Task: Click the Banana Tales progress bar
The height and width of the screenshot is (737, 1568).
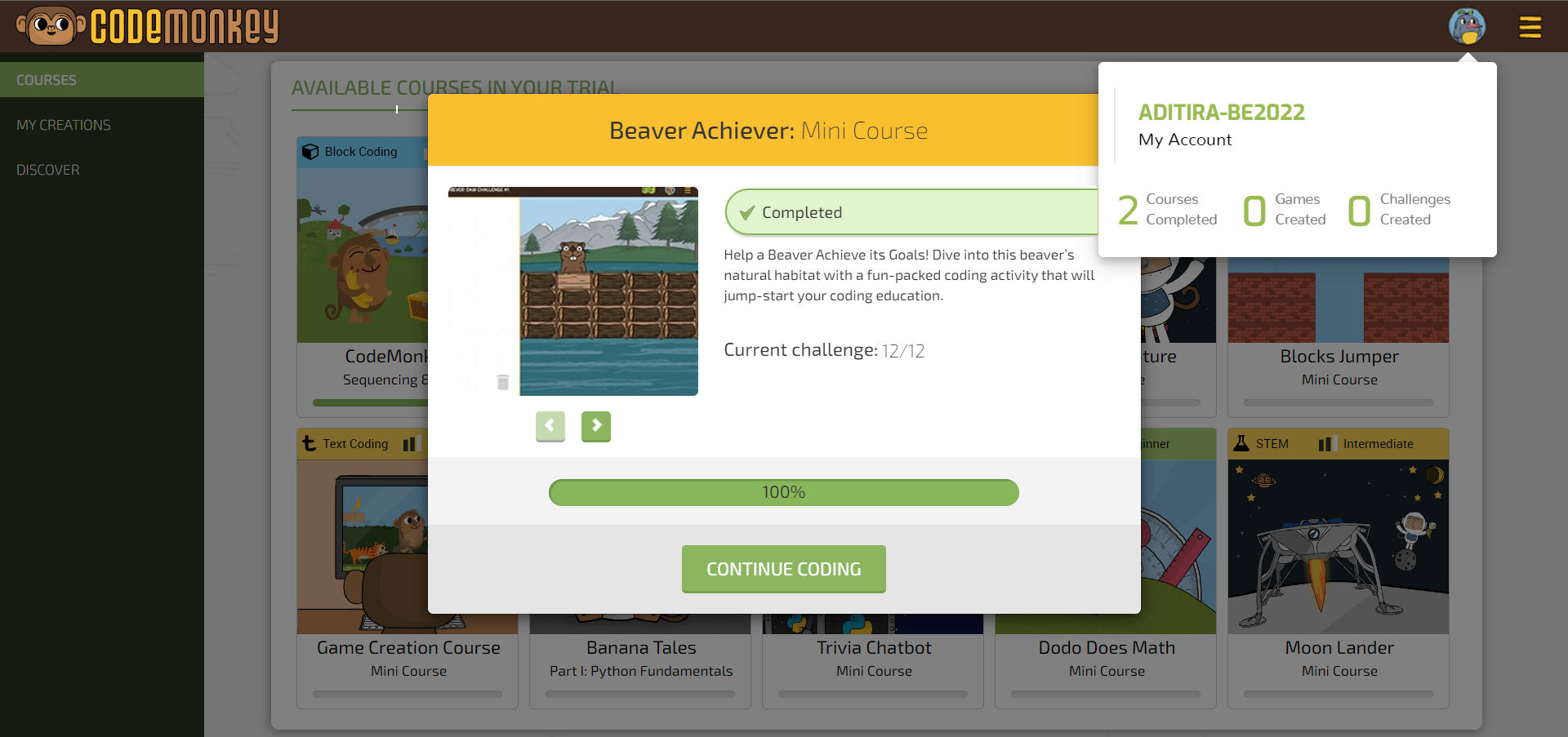Action: pos(640,694)
